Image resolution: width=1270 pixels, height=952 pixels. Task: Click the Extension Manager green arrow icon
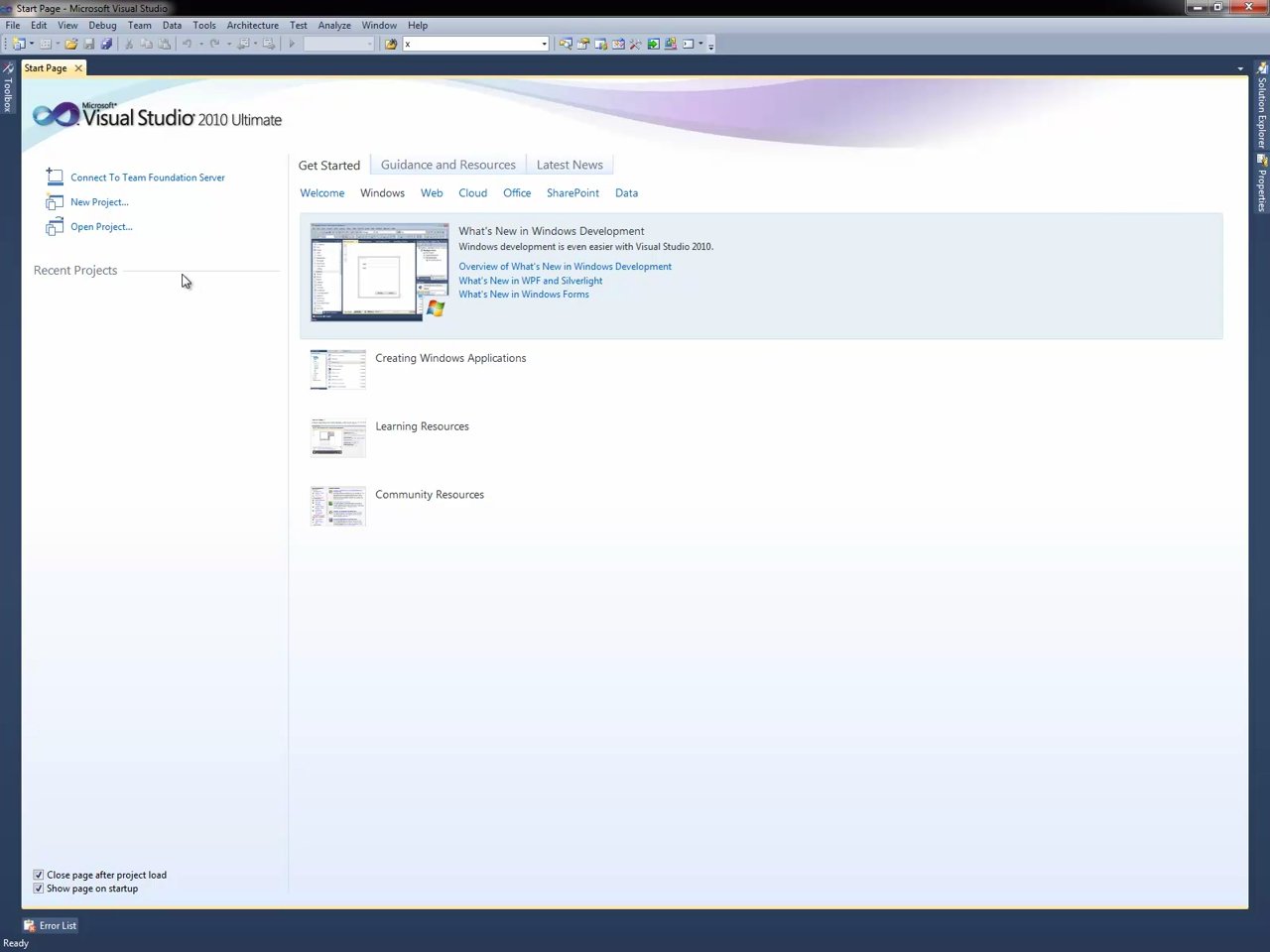click(x=654, y=44)
